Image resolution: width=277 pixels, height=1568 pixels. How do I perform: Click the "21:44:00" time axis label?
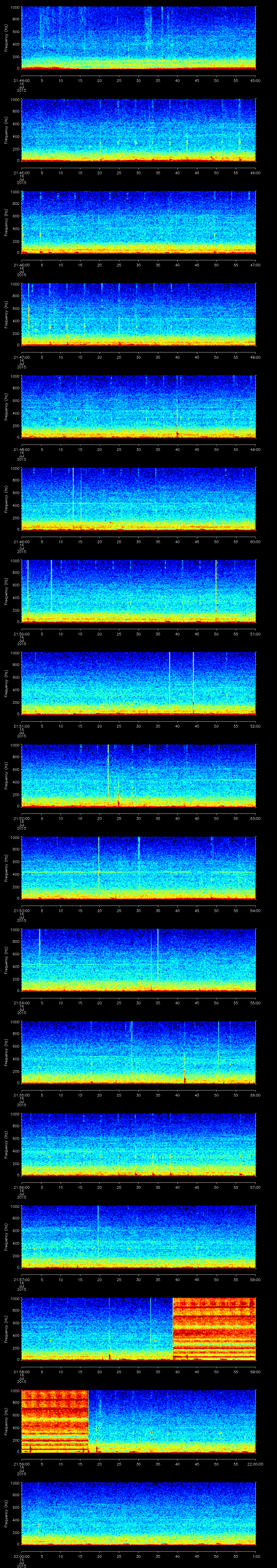point(21,80)
